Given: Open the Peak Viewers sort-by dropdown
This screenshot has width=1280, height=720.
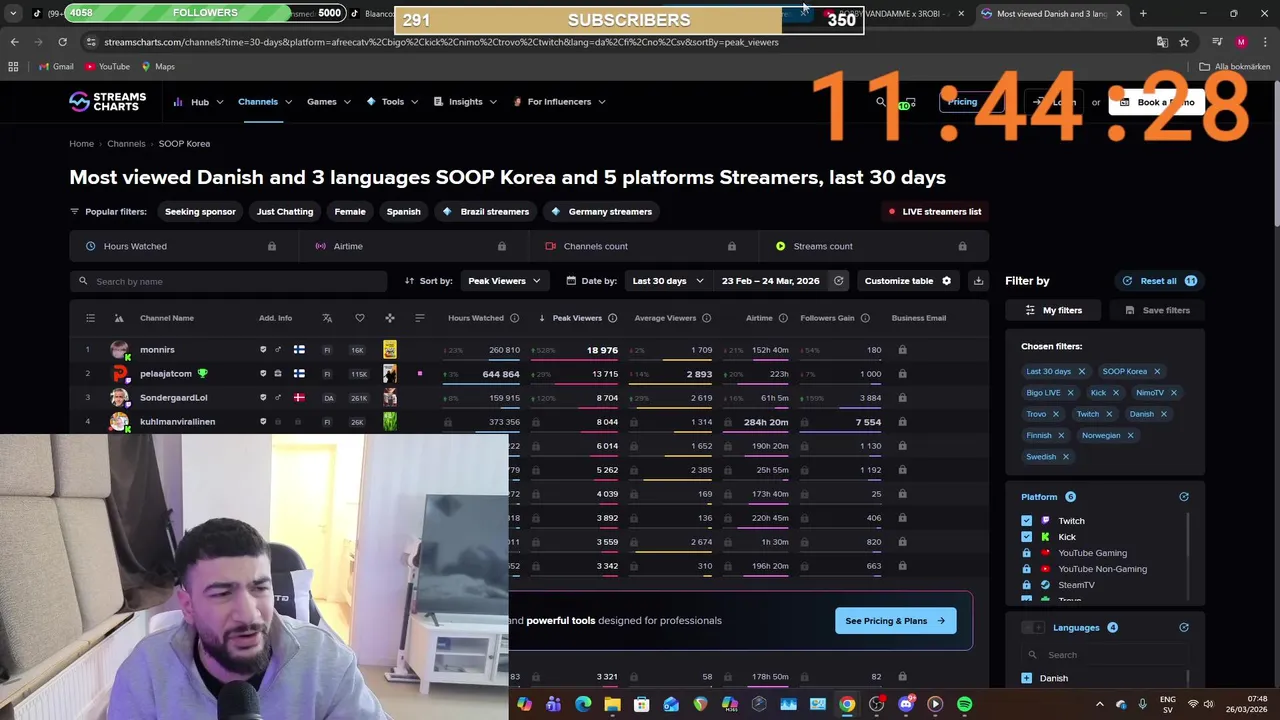Looking at the screenshot, I should pyautogui.click(x=505, y=281).
